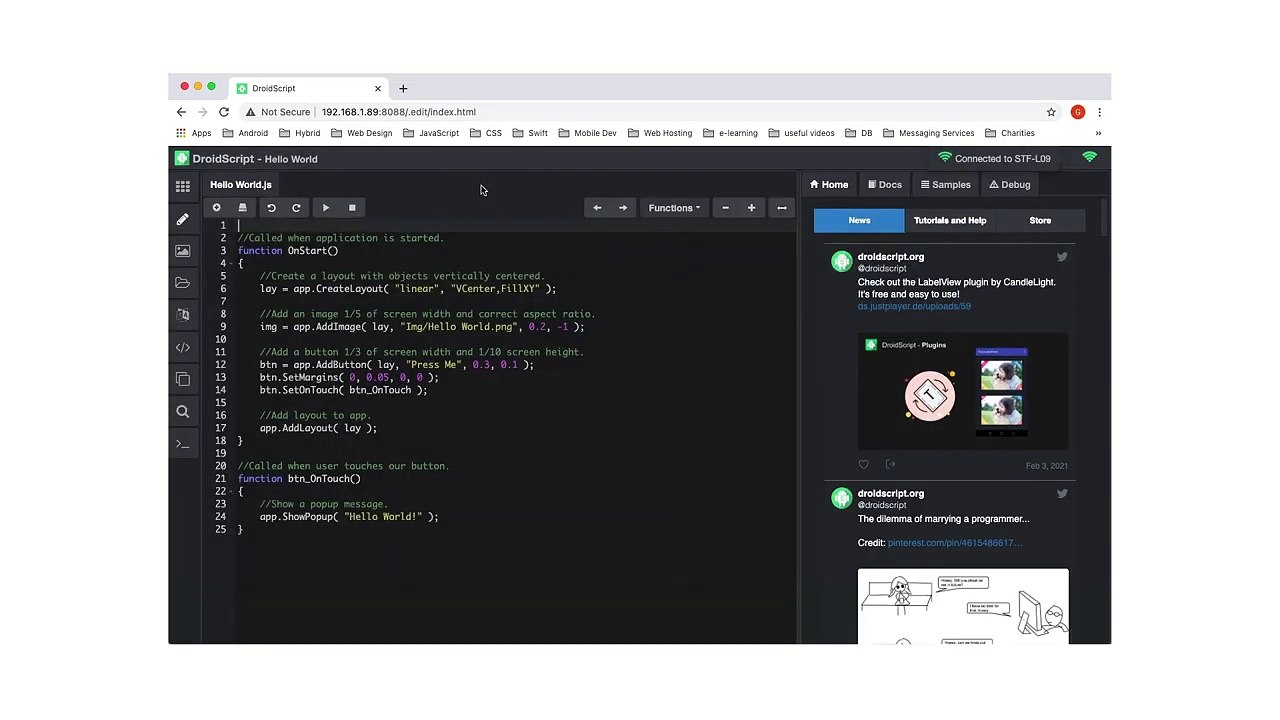Switch to the Home tab

point(829,185)
